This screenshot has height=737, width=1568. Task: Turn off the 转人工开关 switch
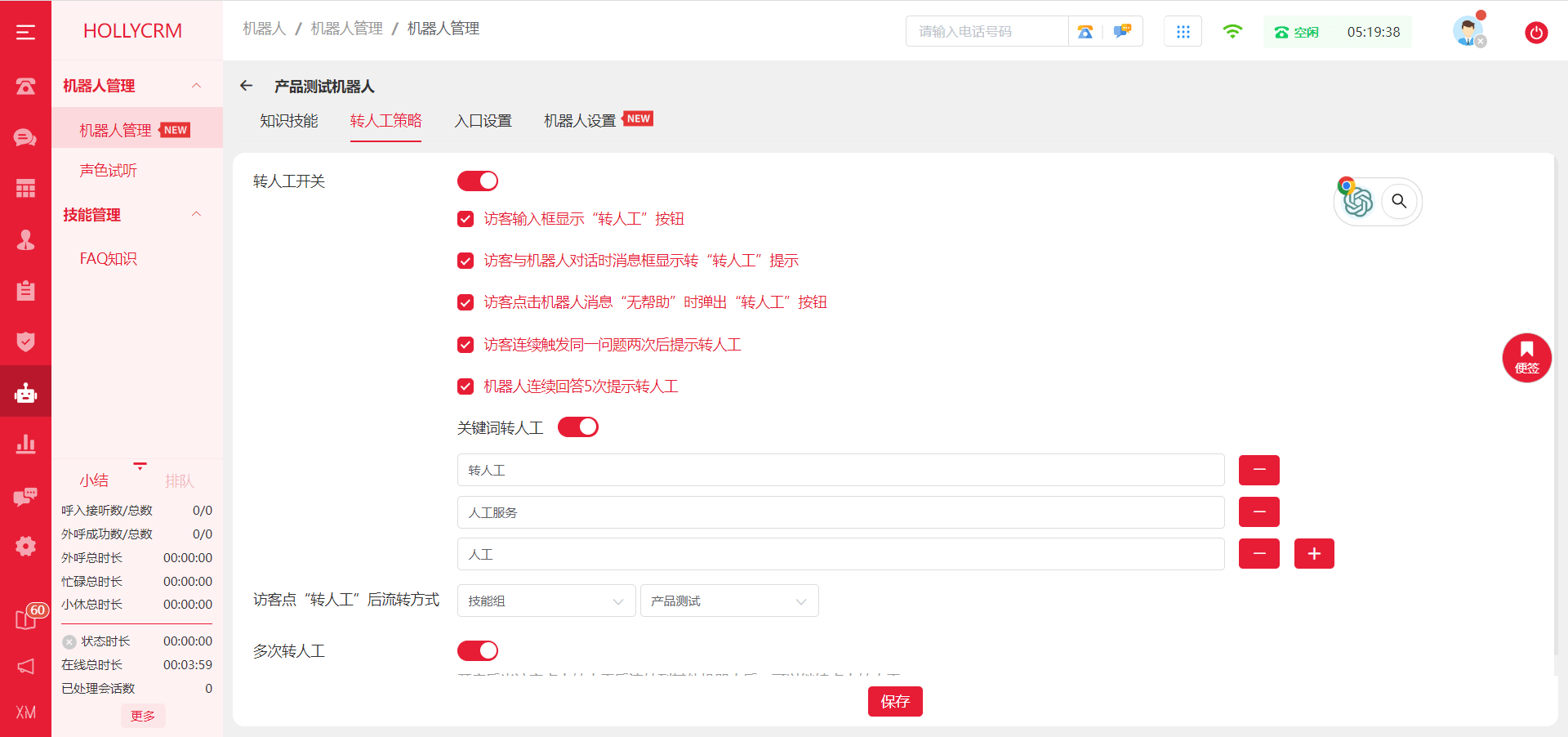(478, 181)
